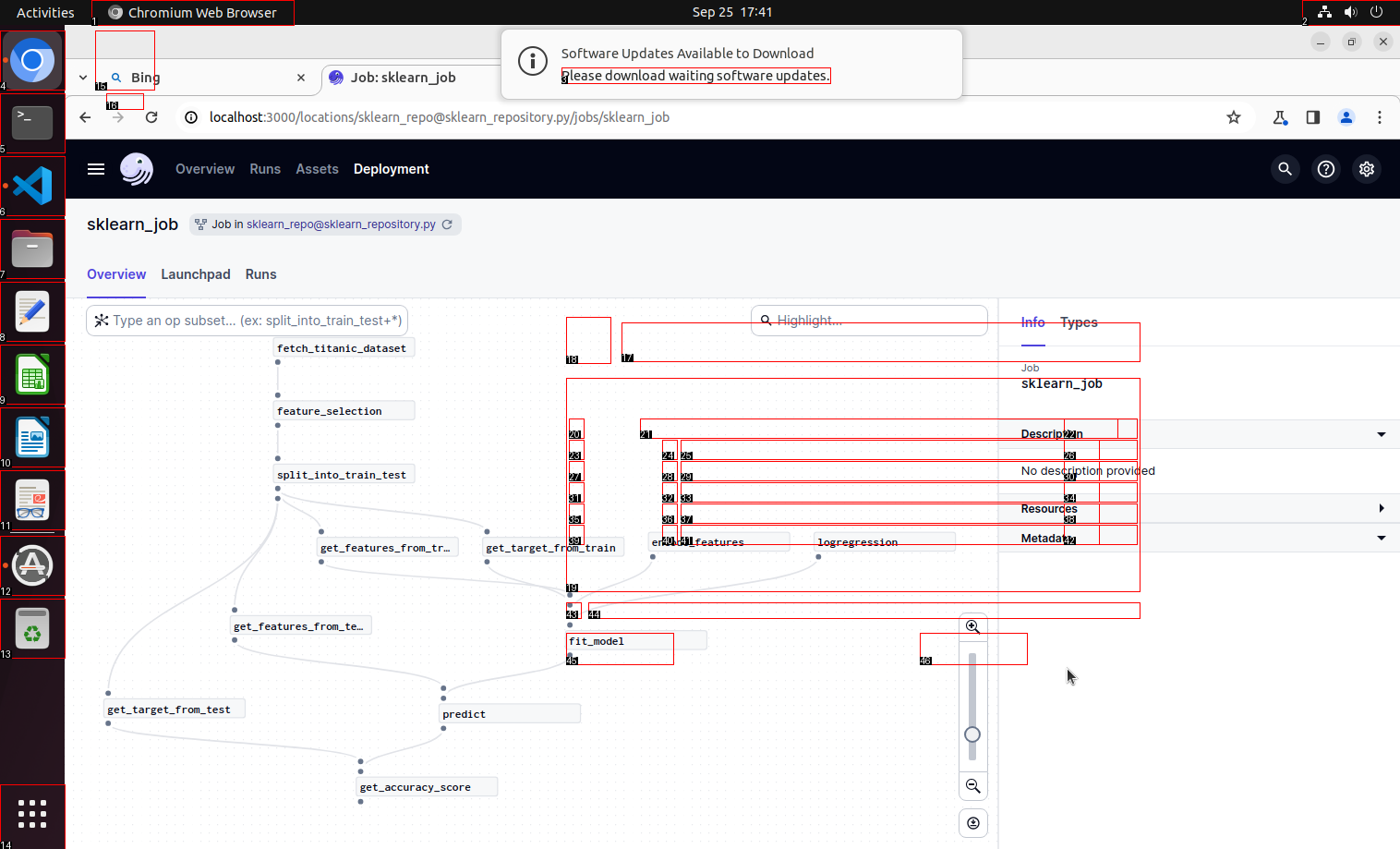
Task: Open the help question mark icon
Action: (1326, 169)
